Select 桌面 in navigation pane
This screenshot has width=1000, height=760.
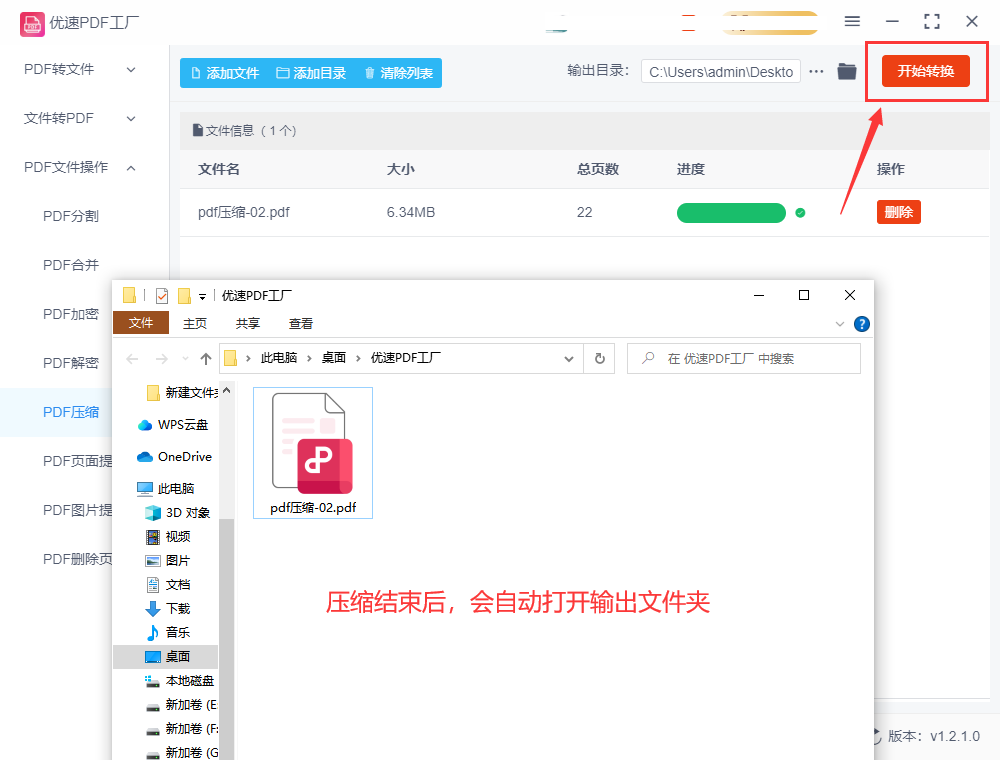click(166, 657)
